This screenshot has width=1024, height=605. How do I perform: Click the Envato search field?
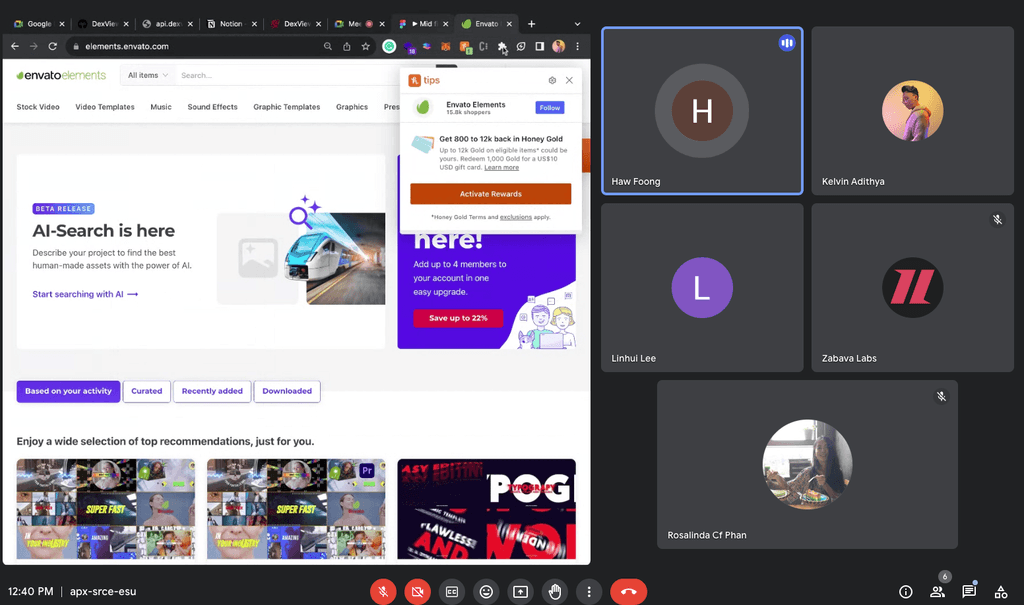tap(287, 75)
